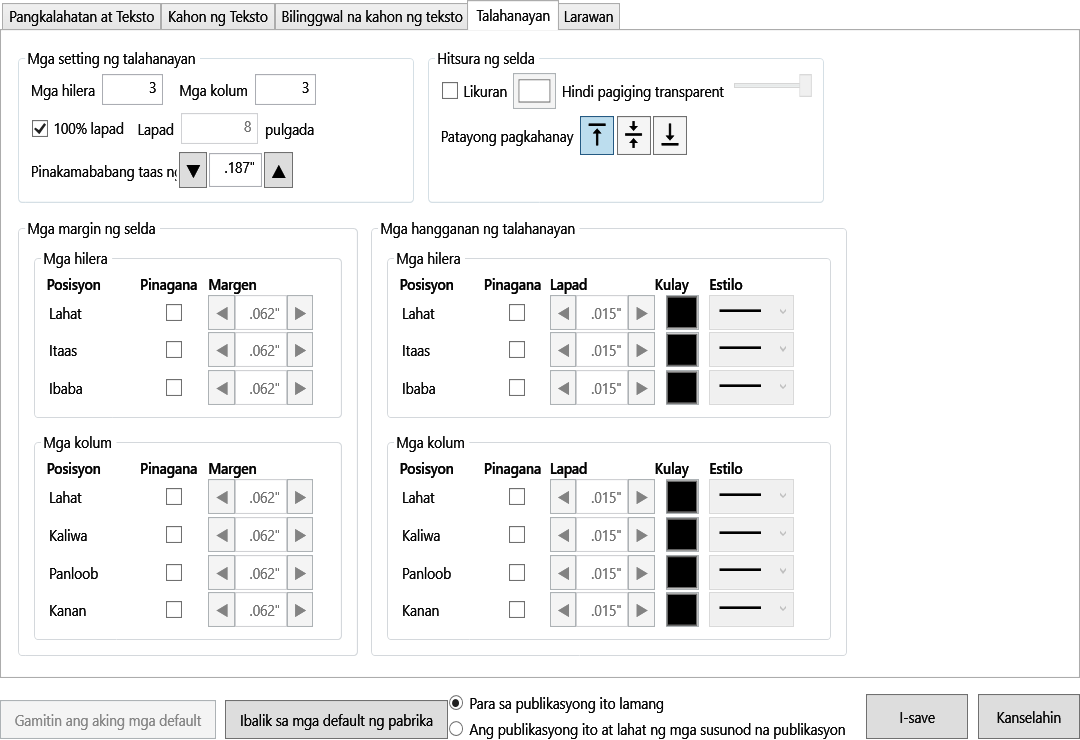The height and width of the screenshot is (740, 1080).
Task: Open Estilo dropdown for Ibaba row border
Action: pos(751,388)
